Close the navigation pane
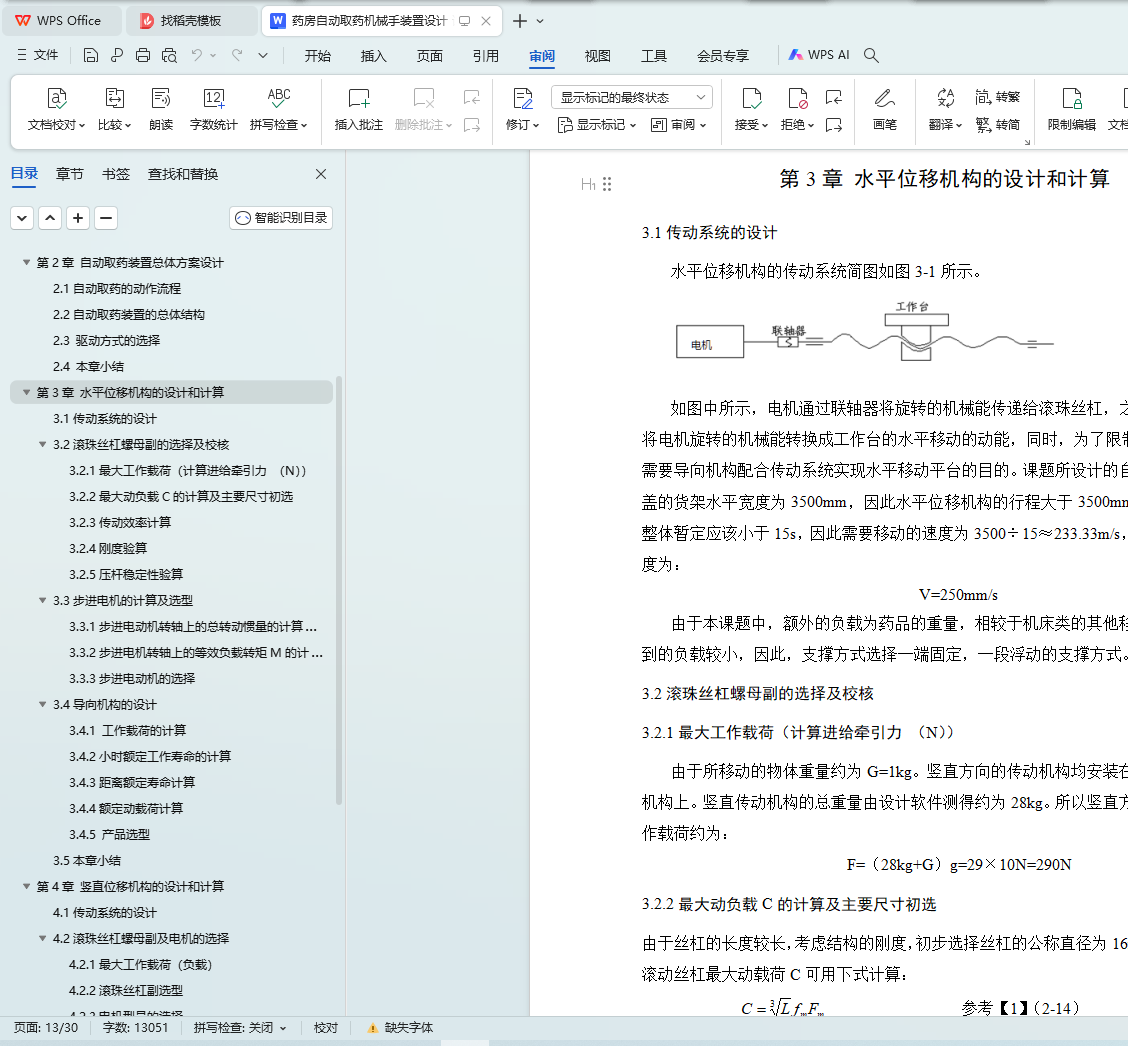The image size is (1128, 1046). [321, 174]
